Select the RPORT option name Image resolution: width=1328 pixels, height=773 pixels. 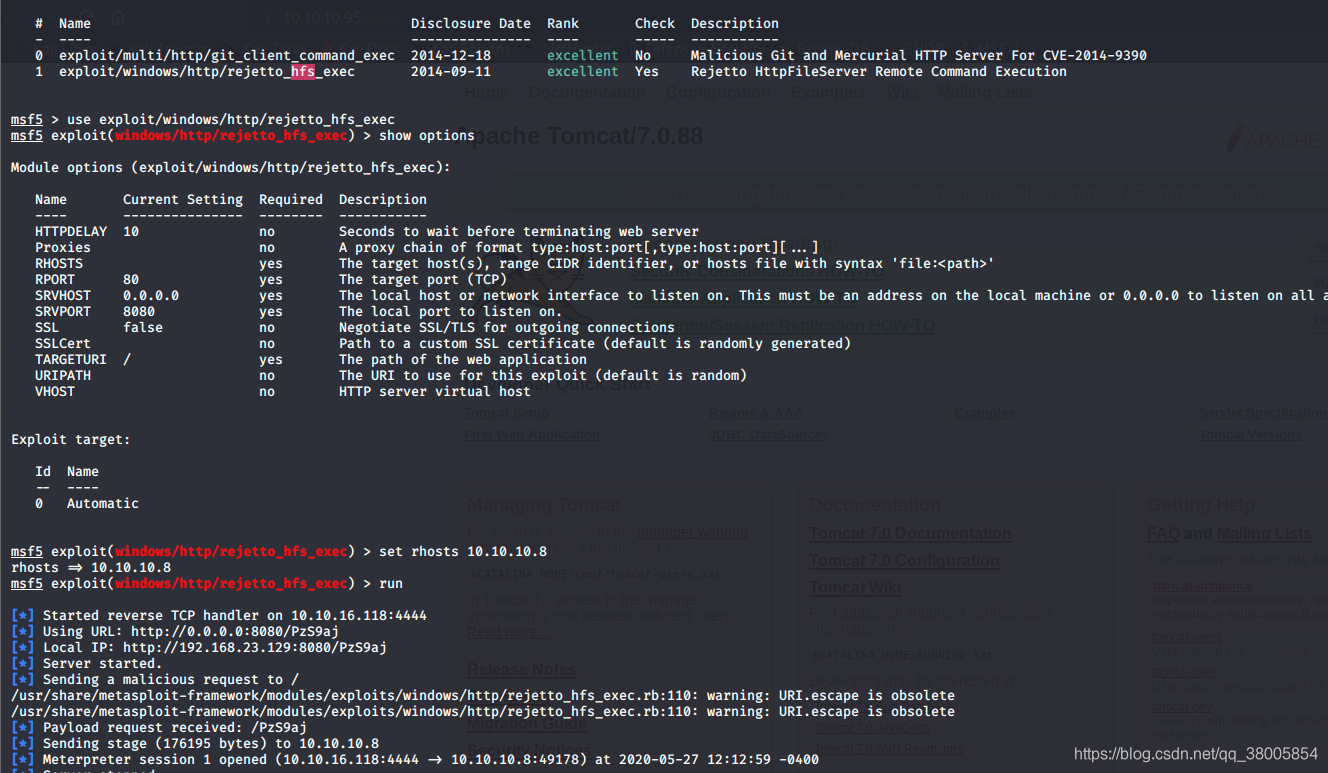tap(55, 279)
